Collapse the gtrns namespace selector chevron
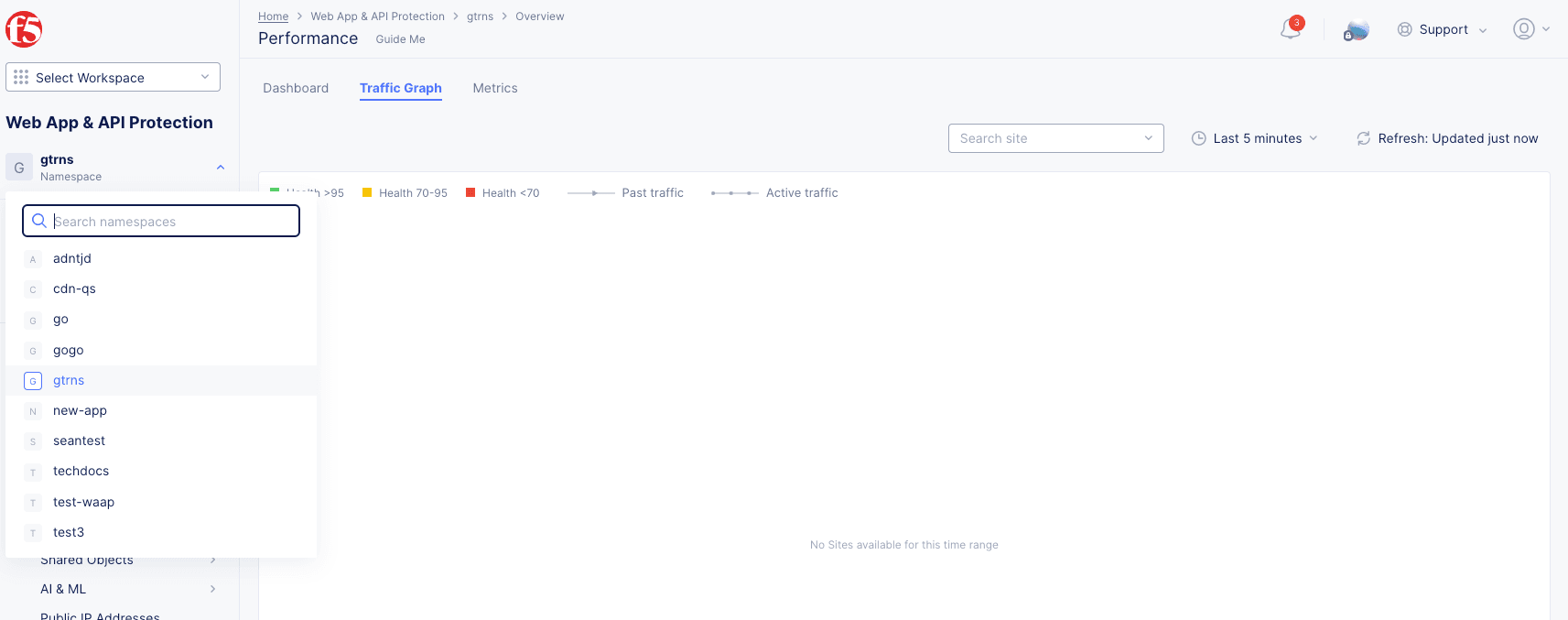Image resolution: width=1568 pixels, height=620 pixels. (221, 168)
